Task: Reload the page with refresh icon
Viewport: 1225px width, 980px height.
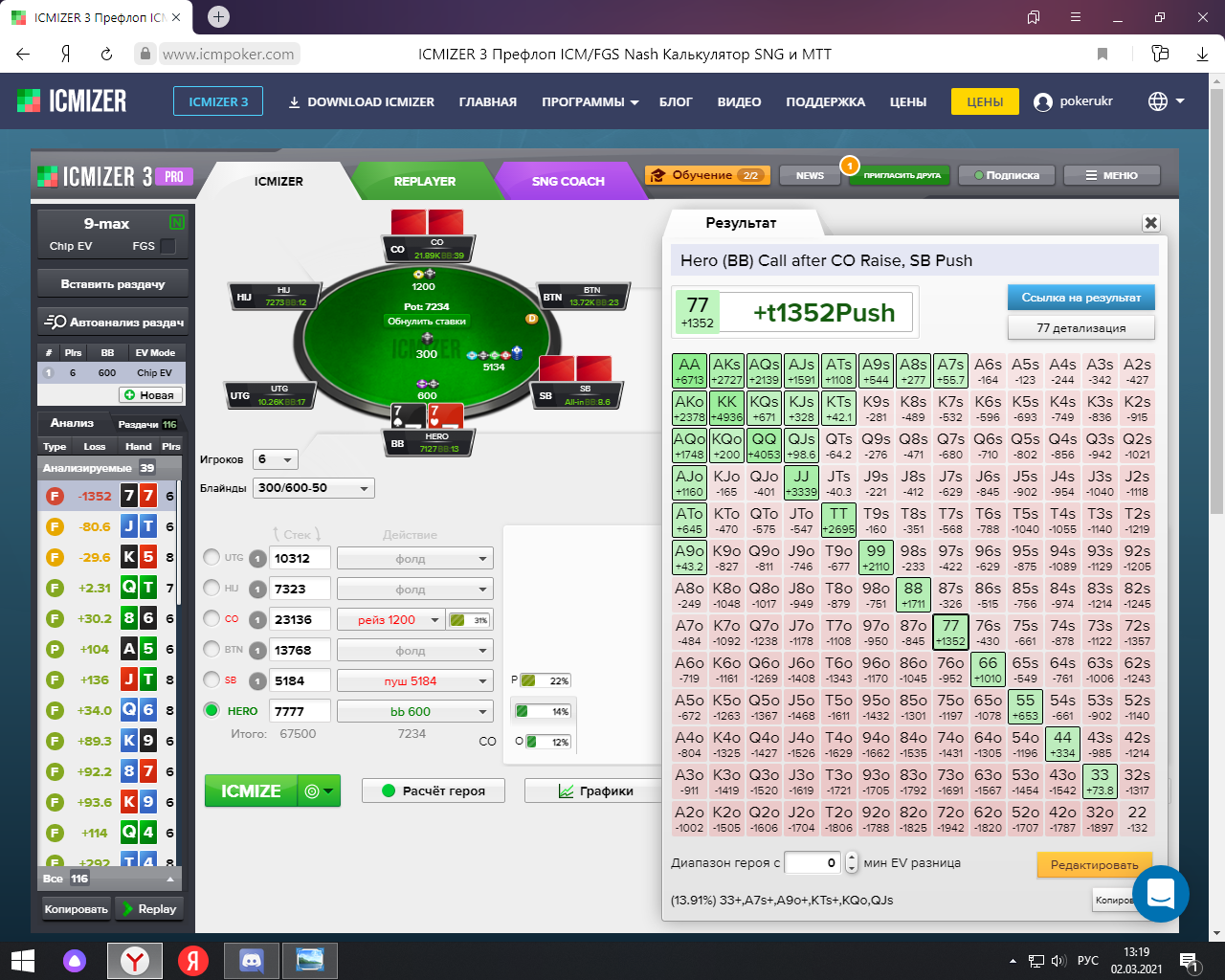Action: [x=106, y=54]
